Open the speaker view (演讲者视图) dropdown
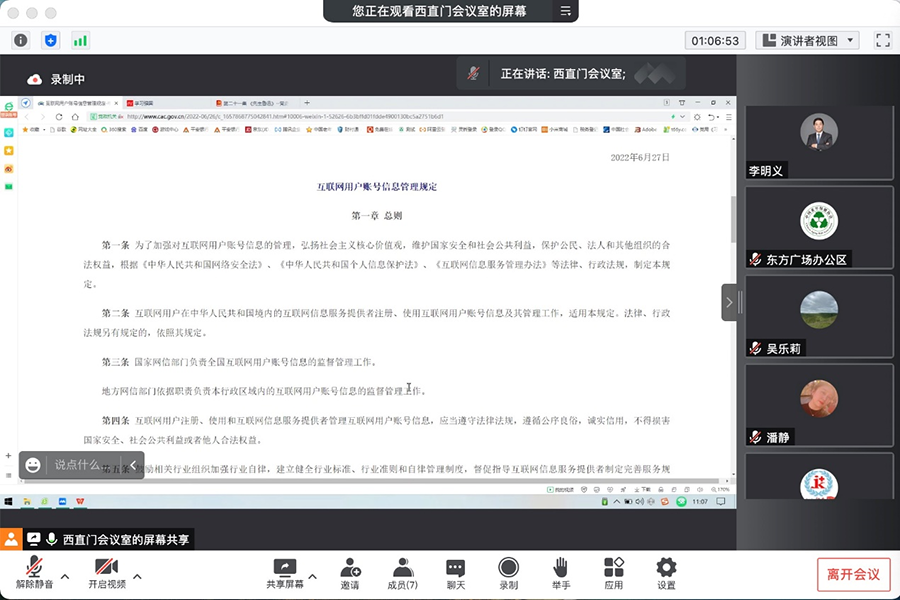900x600 pixels. 808,40
